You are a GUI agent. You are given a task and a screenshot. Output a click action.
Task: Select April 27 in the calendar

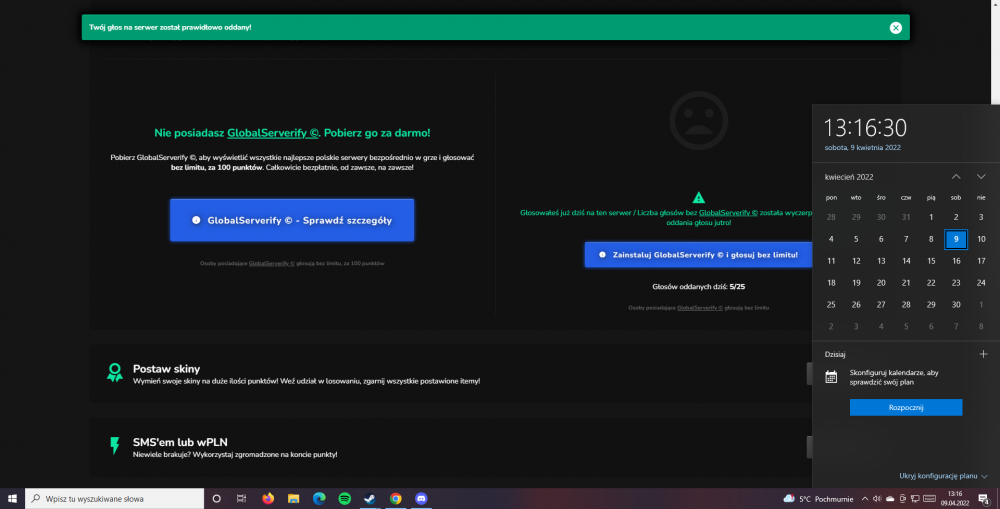[x=881, y=305]
